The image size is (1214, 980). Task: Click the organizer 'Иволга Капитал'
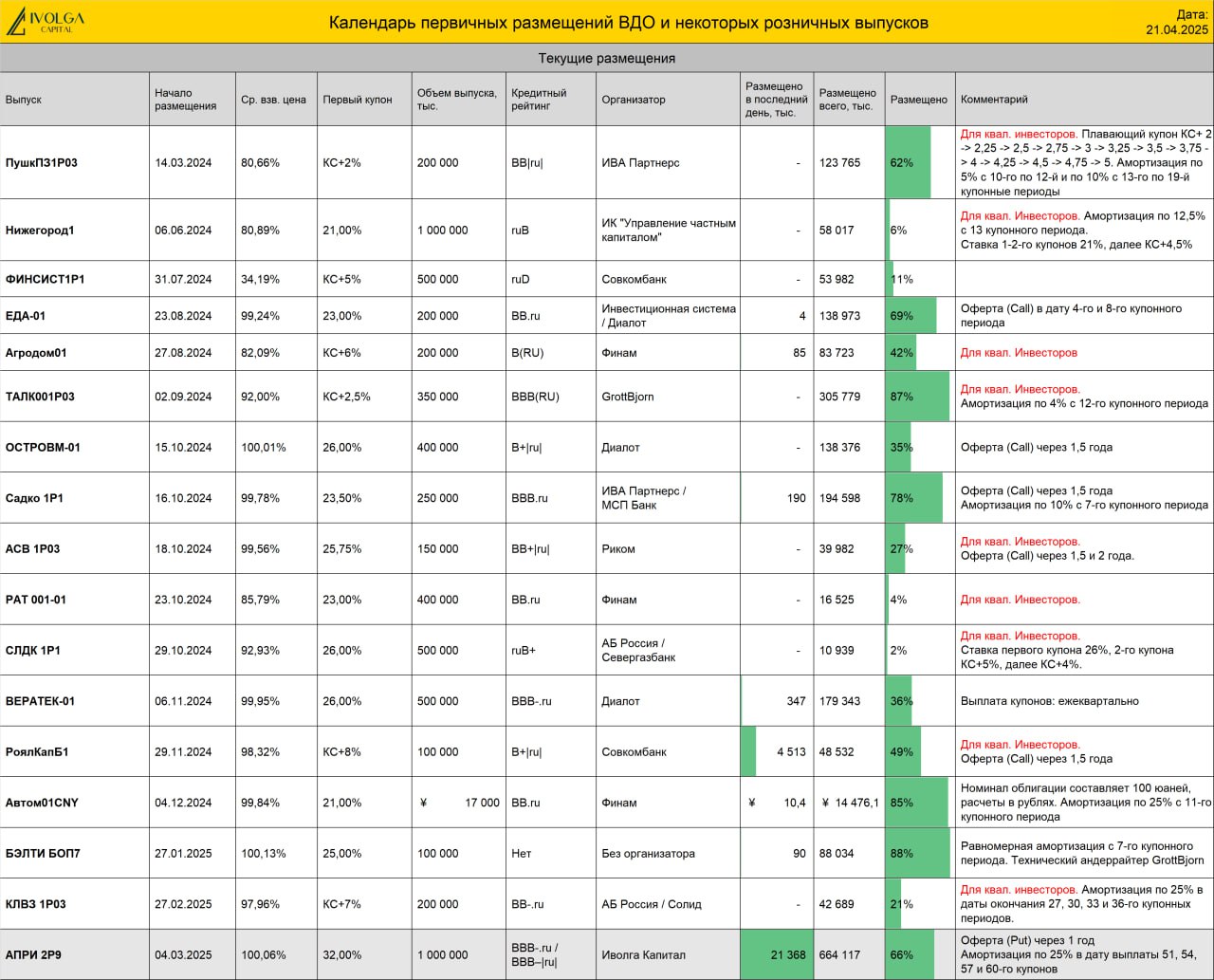(643, 955)
